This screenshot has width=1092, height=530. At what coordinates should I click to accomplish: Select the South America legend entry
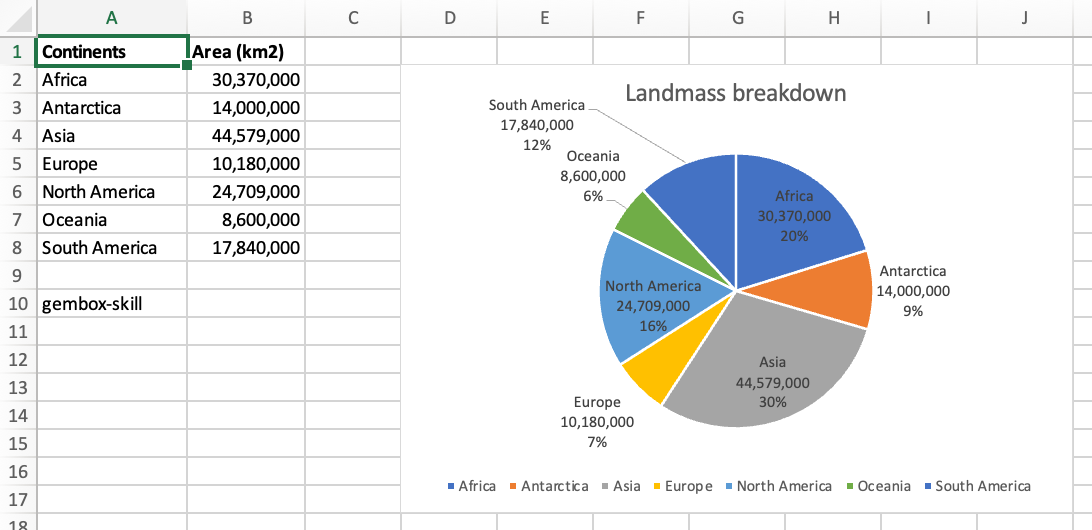(x=982, y=486)
